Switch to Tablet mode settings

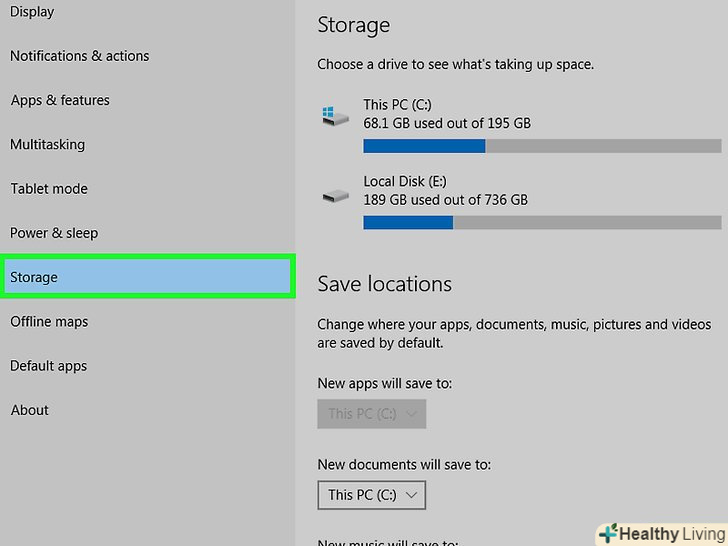click(49, 189)
